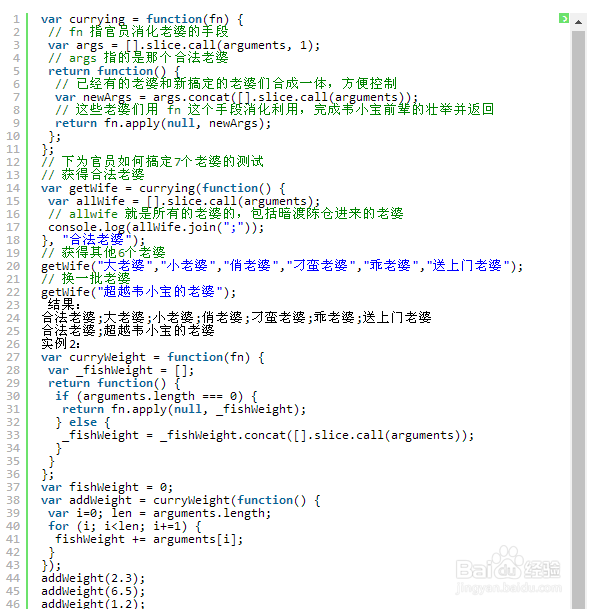
Task: Click the line 'var allWife = [].slice.call(arguments);'
Action: [x=184, y=201]
